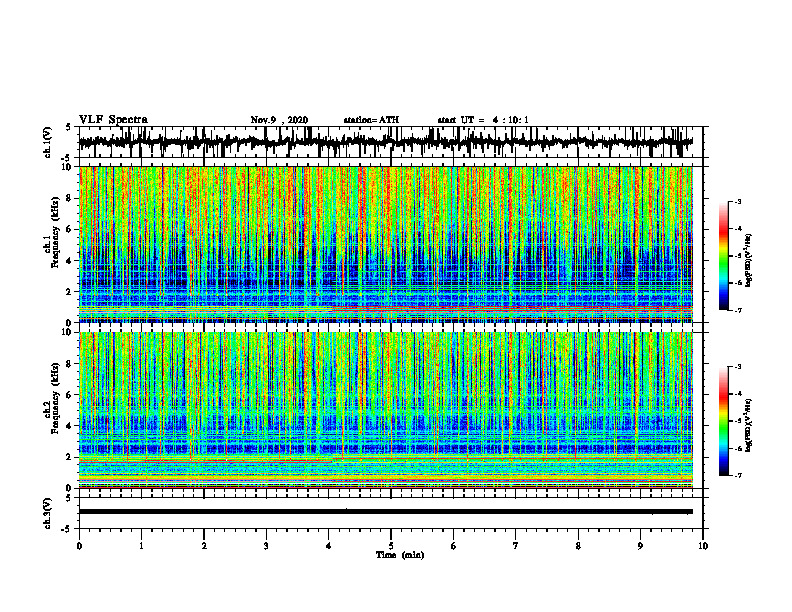
Task: Click the "ch.1(V)" waveform axis label
Action: [48, 142]
